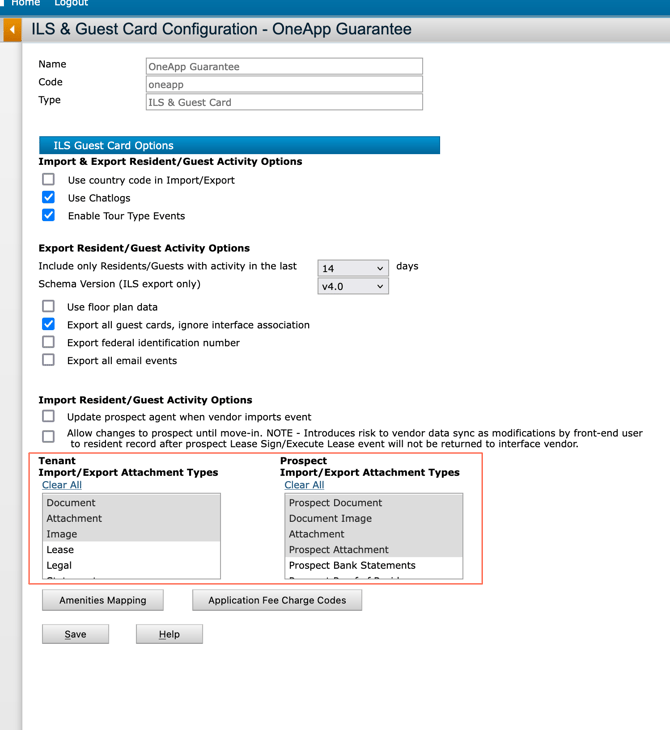Select Document in Tenant attachment list
The width and height of the screenshot is (670, 730).
131,502
